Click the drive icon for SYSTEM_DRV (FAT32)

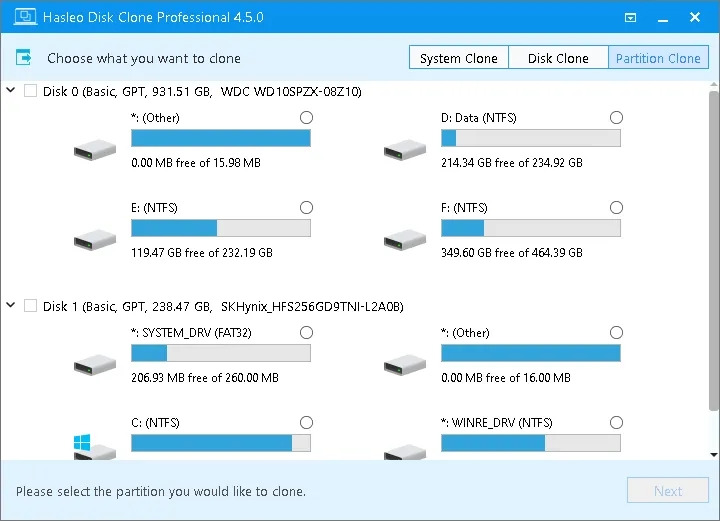click(95, 365)
